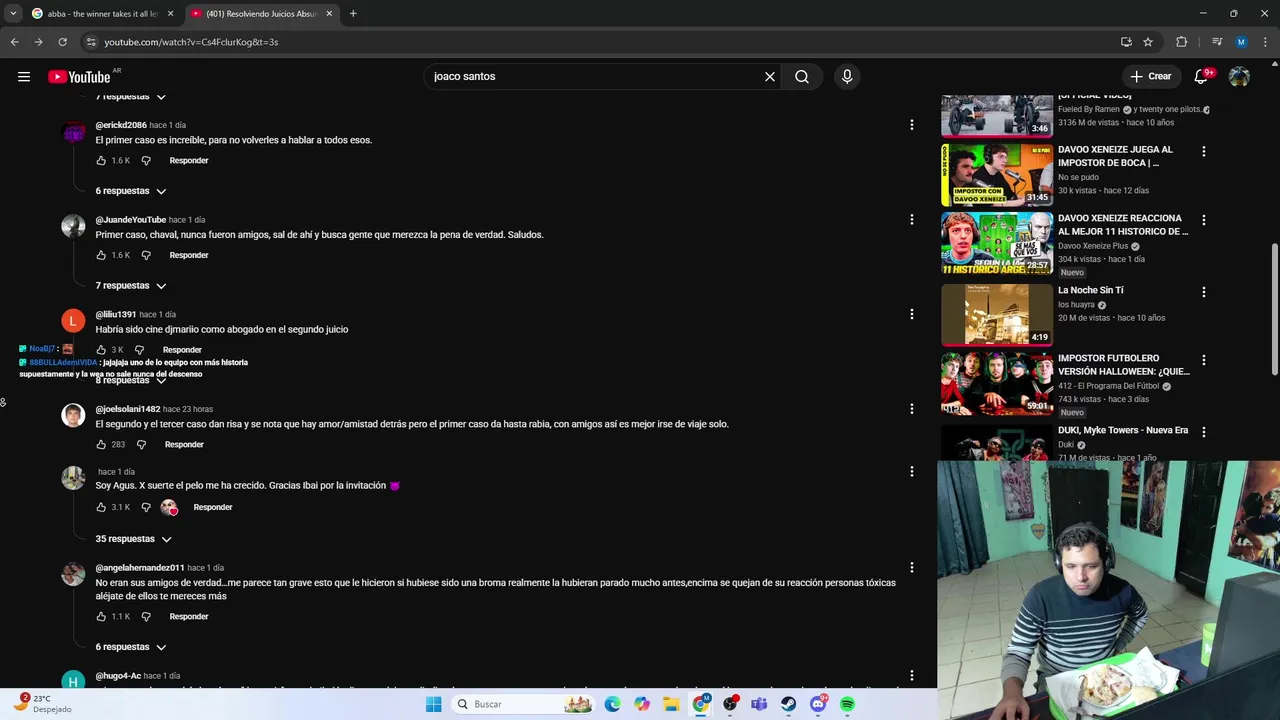1280x720 pixels.
Task: Close the 'abba' browser tab
Action: [170, 14]
